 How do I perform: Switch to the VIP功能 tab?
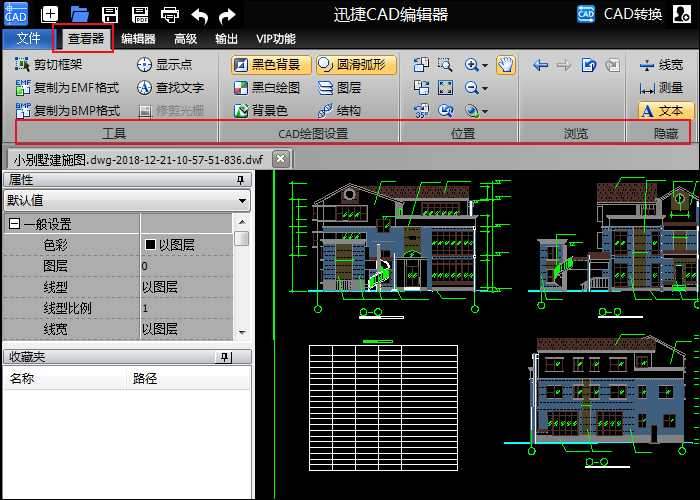coord(276,39)
